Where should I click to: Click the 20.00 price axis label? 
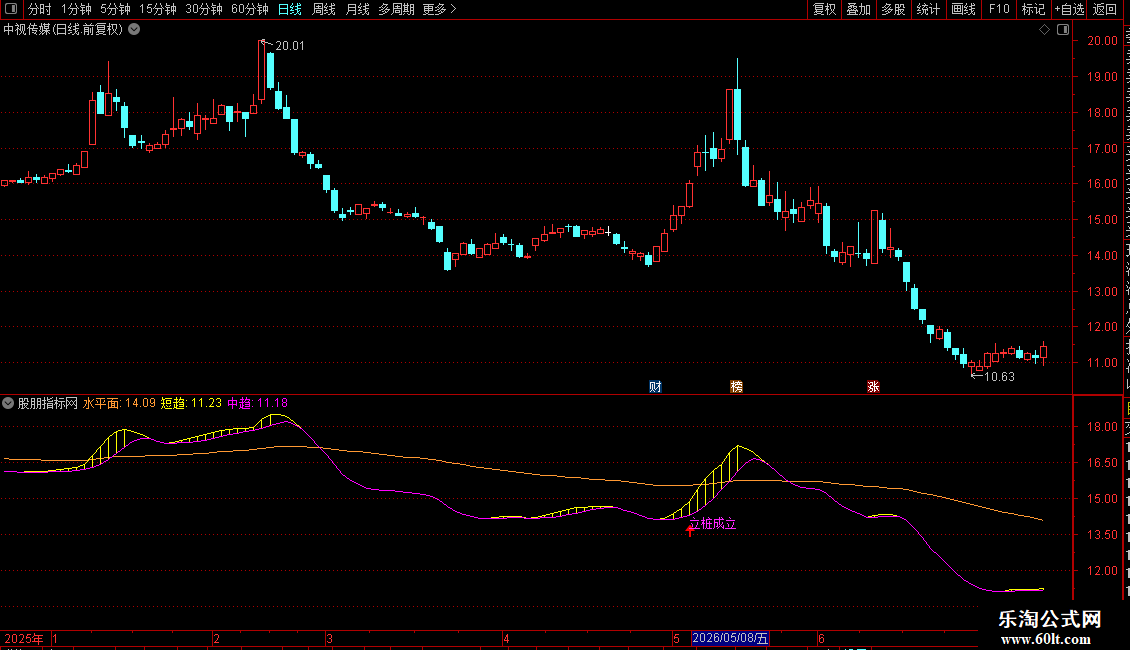click(x=1103, y=41)
